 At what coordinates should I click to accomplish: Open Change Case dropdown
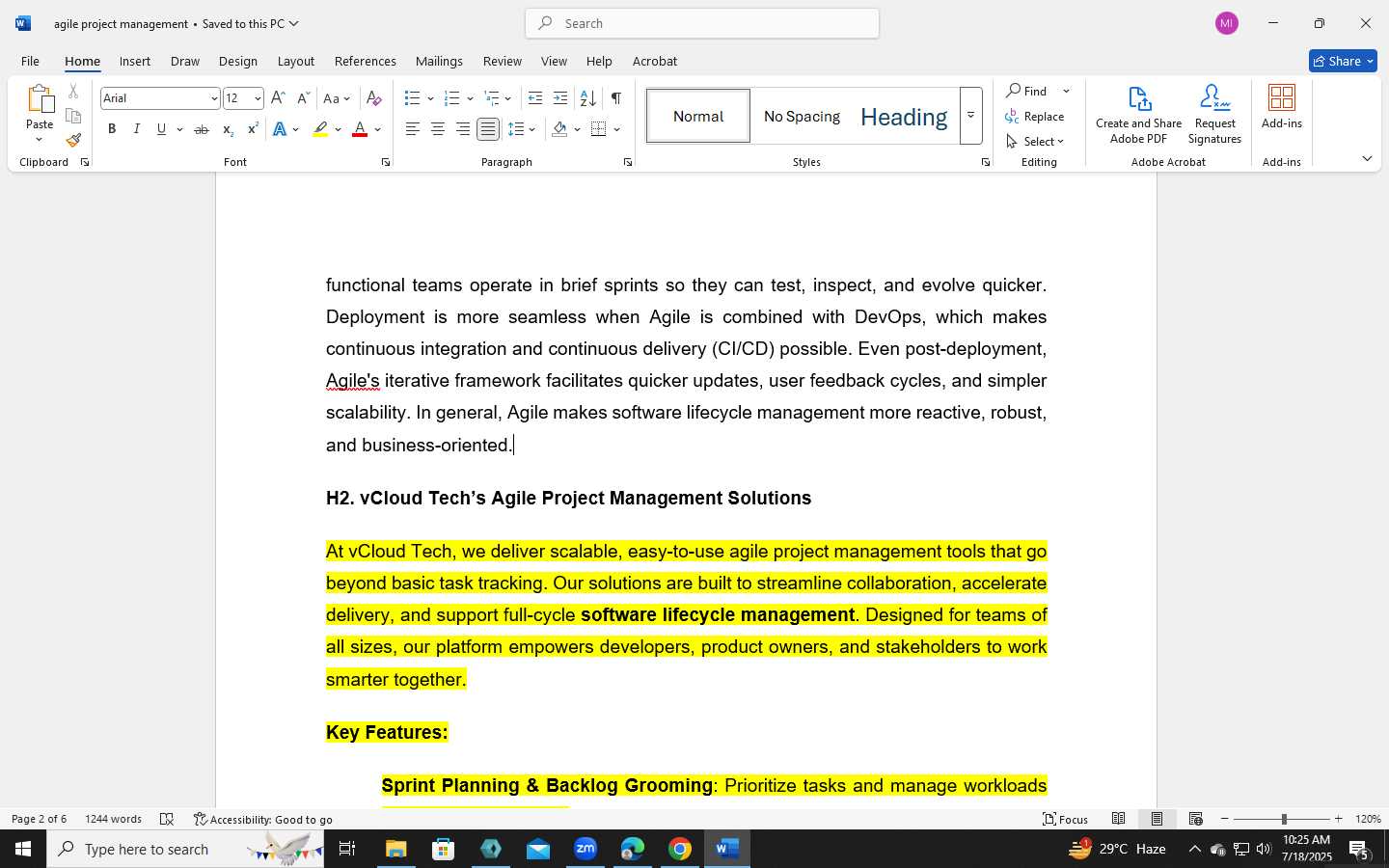pos(337,98)
